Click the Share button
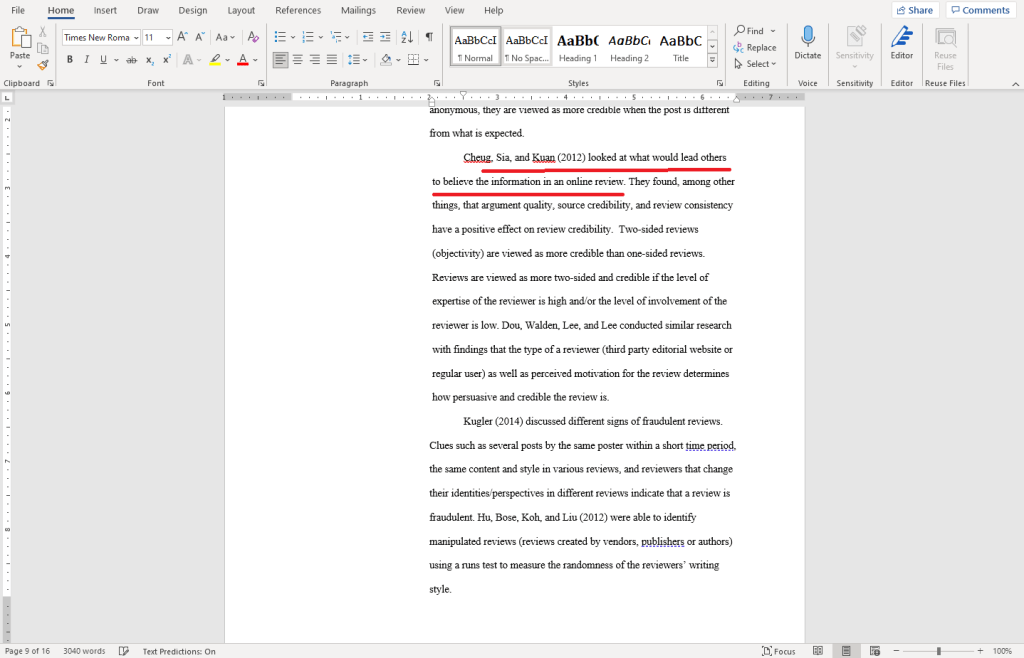The width and height of the screenshot is (1024, 658). (914, 10)
